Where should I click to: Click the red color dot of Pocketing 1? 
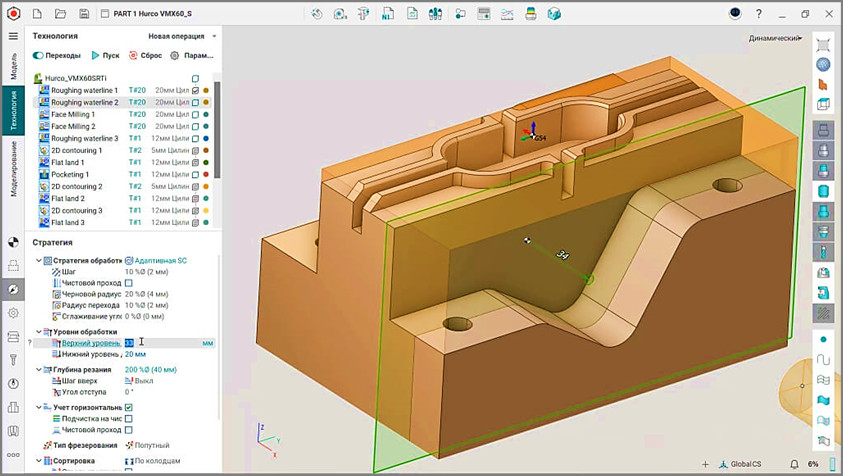pos(206,174)
